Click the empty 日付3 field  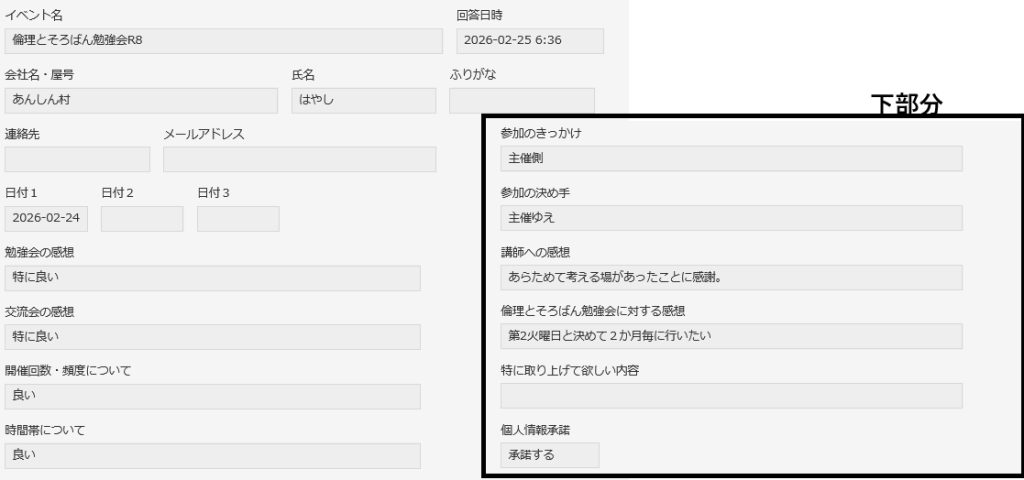coord(238,219)
